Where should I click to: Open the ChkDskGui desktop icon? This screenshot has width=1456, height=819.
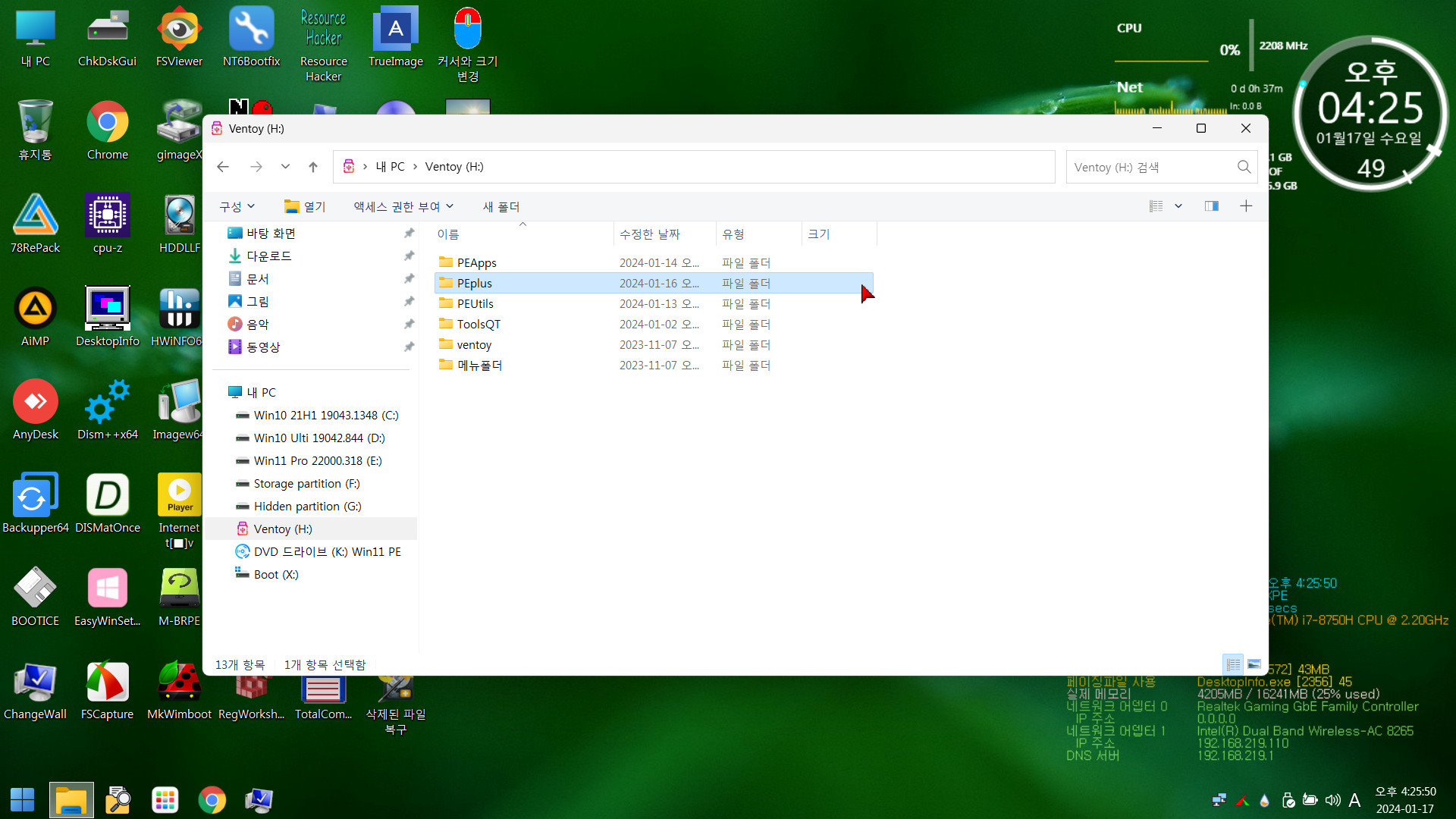coord(107,38)
